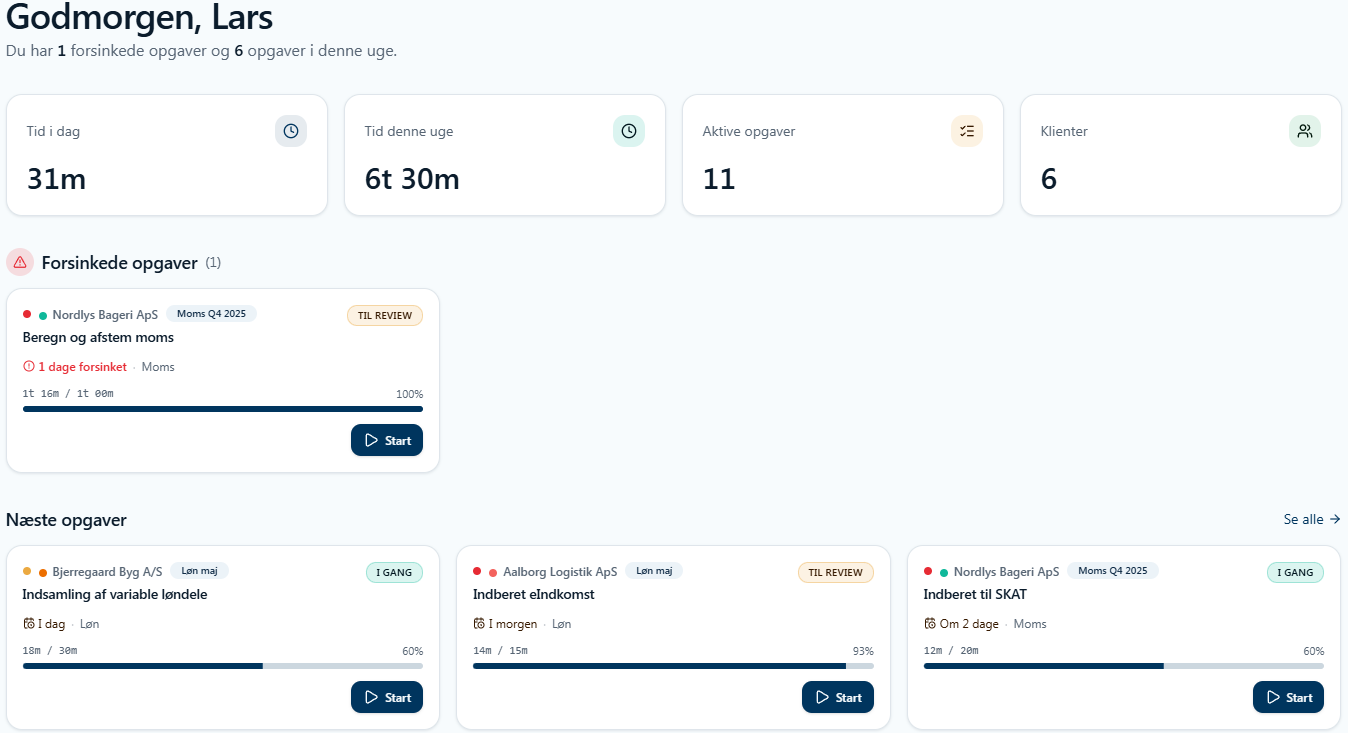Start timer for Beregn og afstem moms
This screenshot has width=1348, height=733.
[x=387, y=440]
